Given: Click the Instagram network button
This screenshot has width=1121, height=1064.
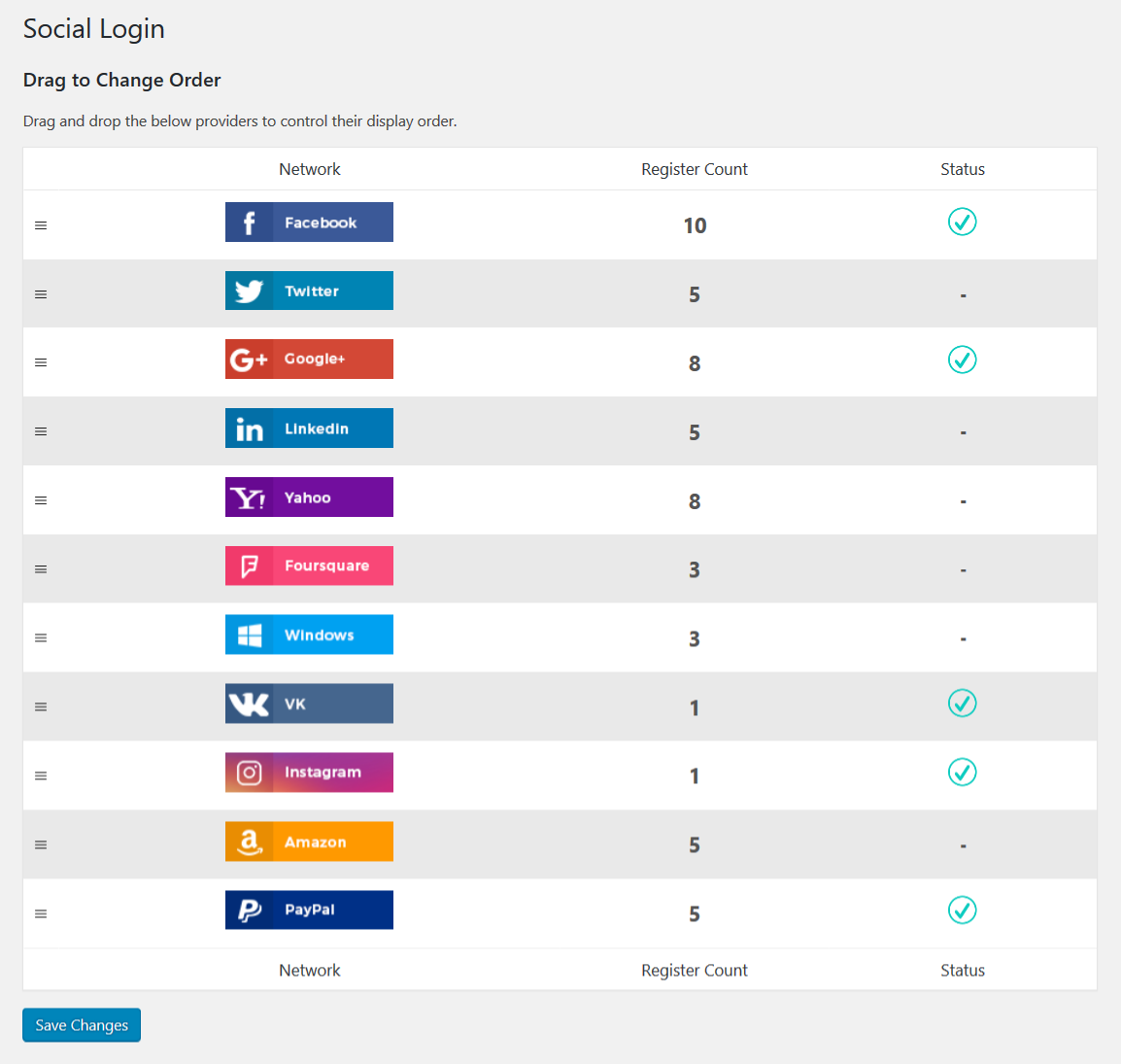Looking at the screenshot, I should 309,772.
